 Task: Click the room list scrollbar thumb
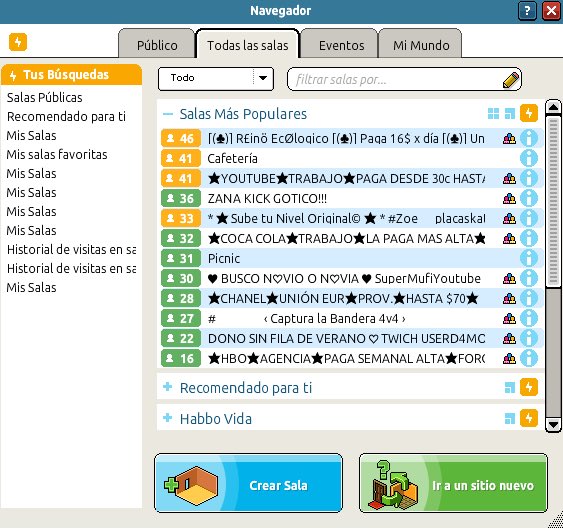553,201
